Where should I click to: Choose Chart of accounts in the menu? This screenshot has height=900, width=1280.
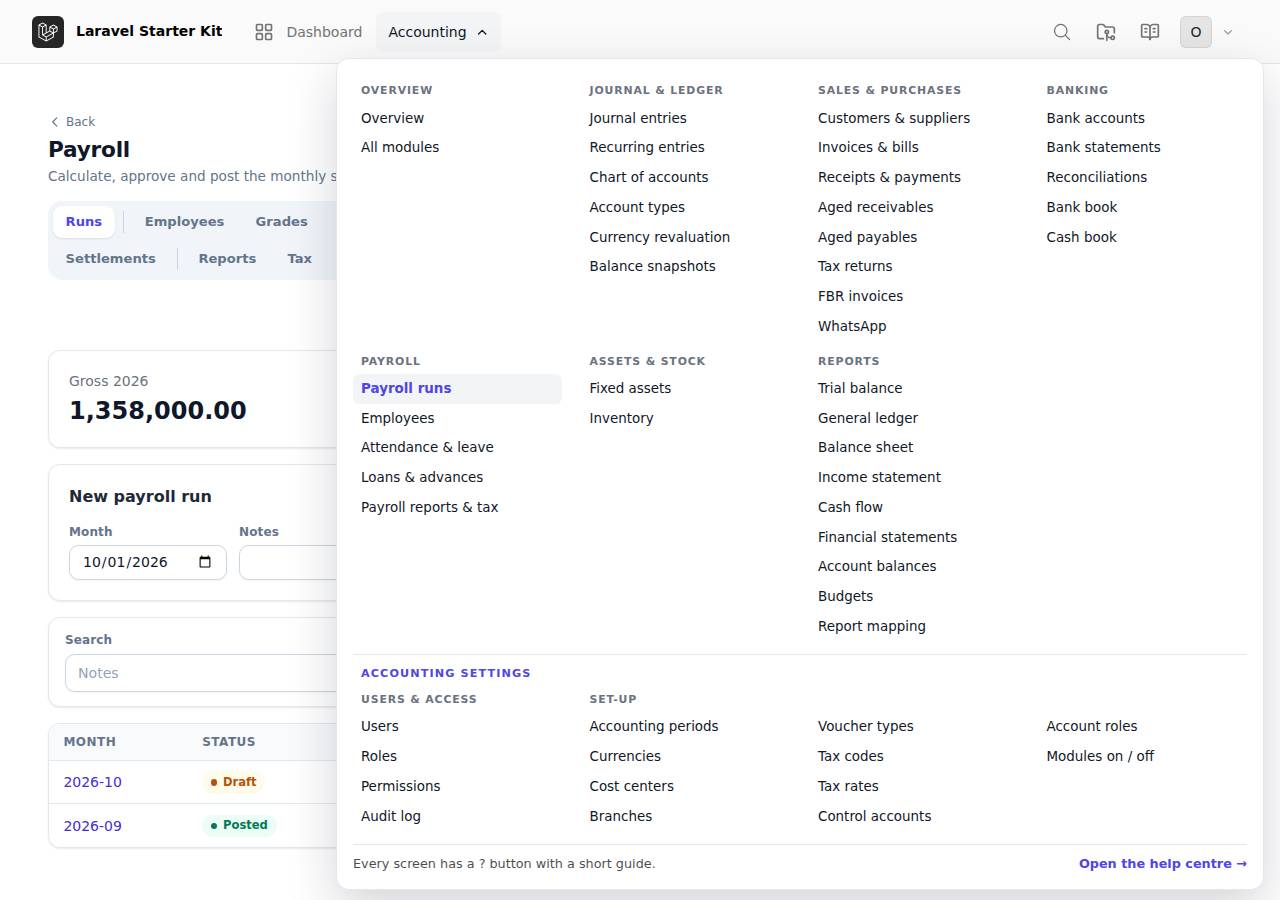click(649, 177)
